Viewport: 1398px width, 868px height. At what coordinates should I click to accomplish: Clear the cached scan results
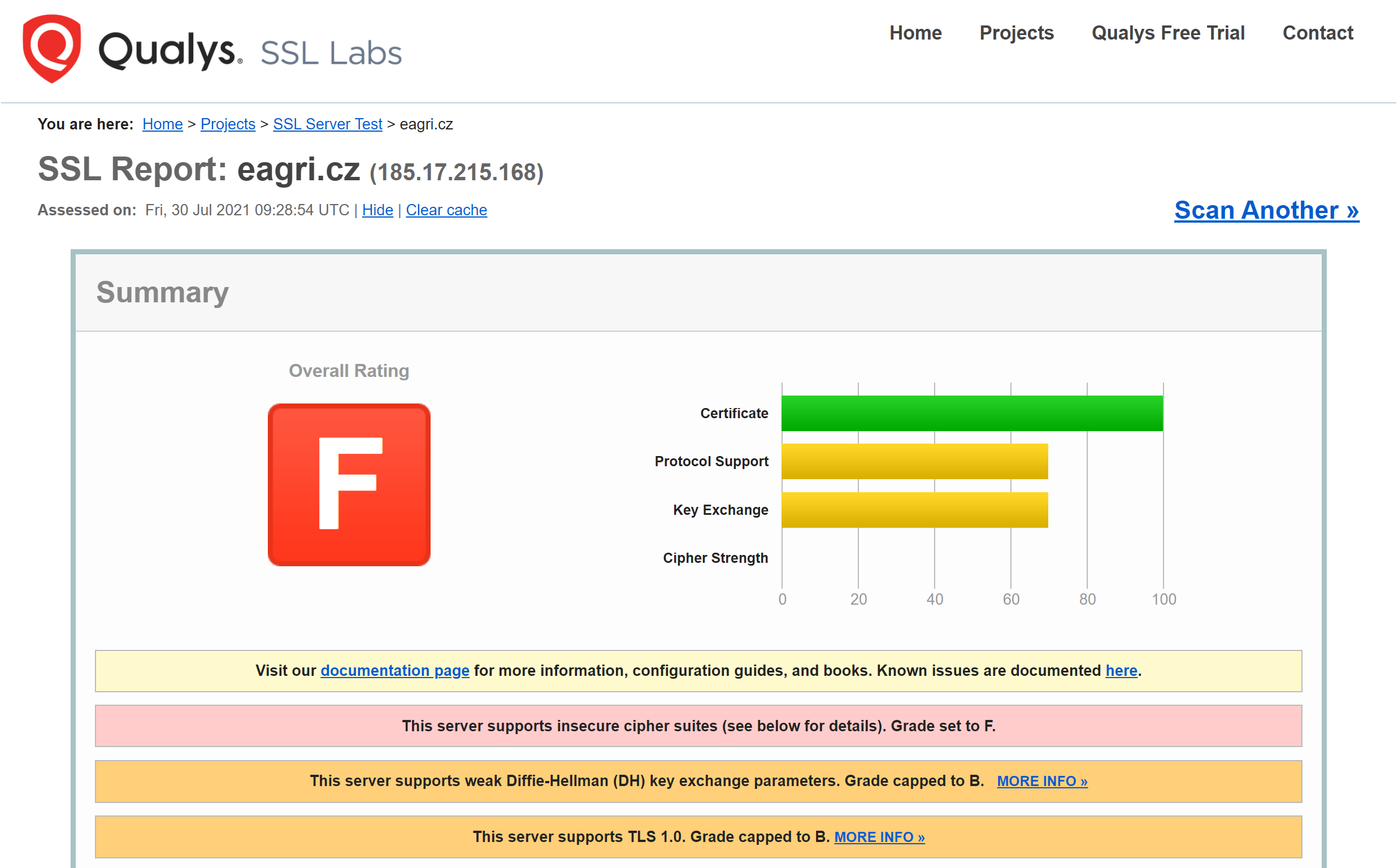(446, 210)
